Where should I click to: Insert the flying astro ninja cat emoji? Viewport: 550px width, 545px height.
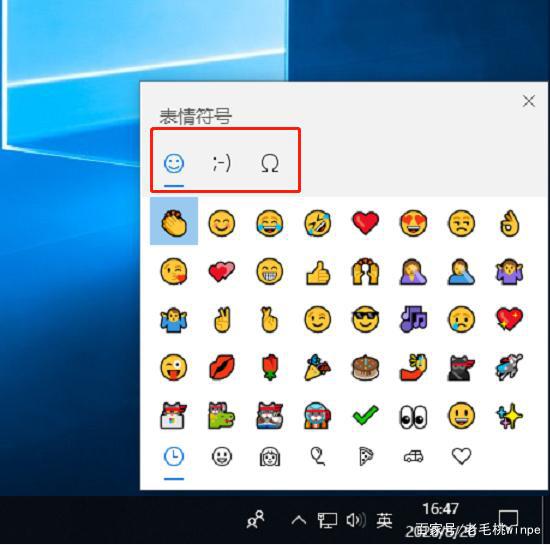[x=509, y=368]
